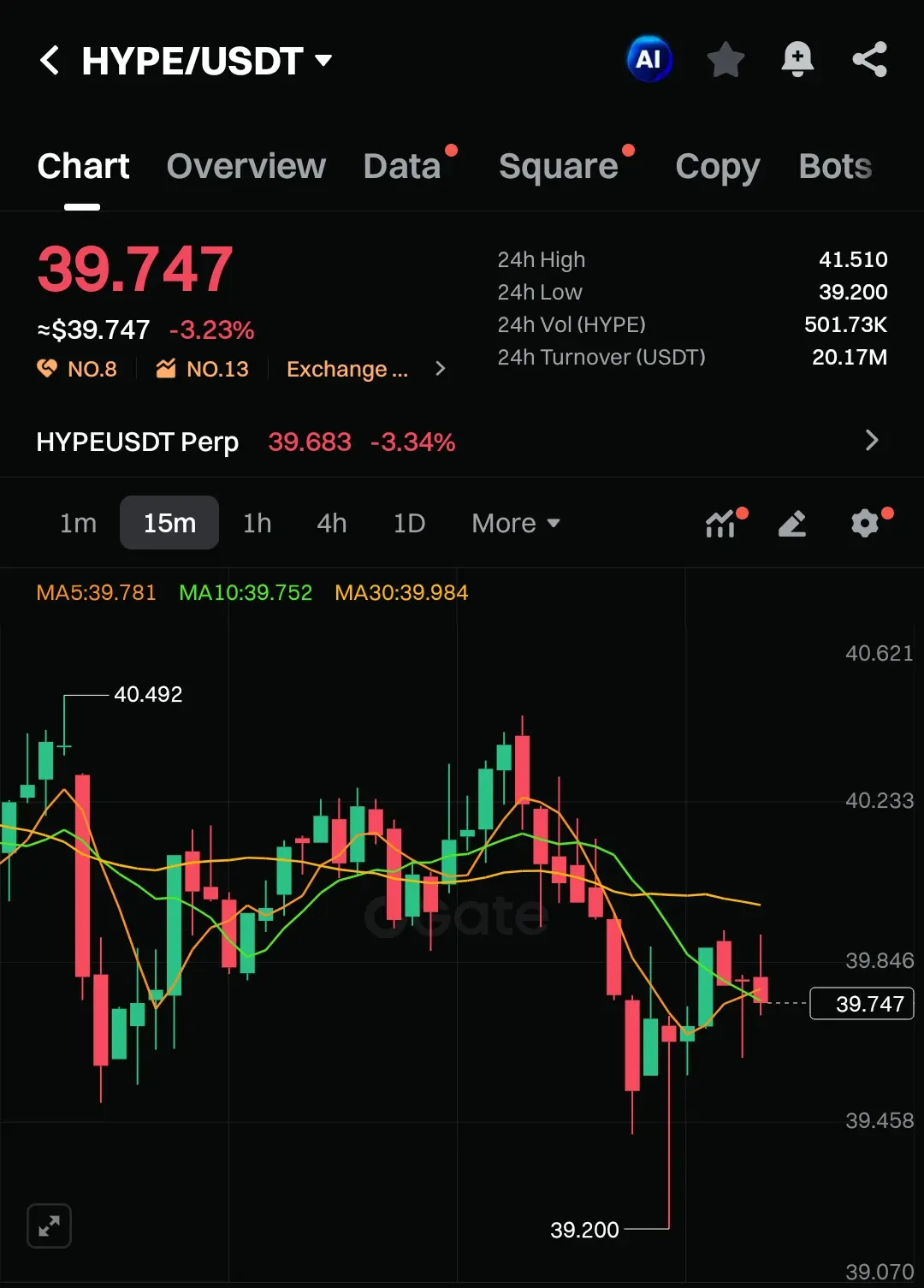Image resolution: width=924 pixels, height=1288 pixels.
Task: Tap the MA30:39.984 indicator label
Action: point(401,592)
